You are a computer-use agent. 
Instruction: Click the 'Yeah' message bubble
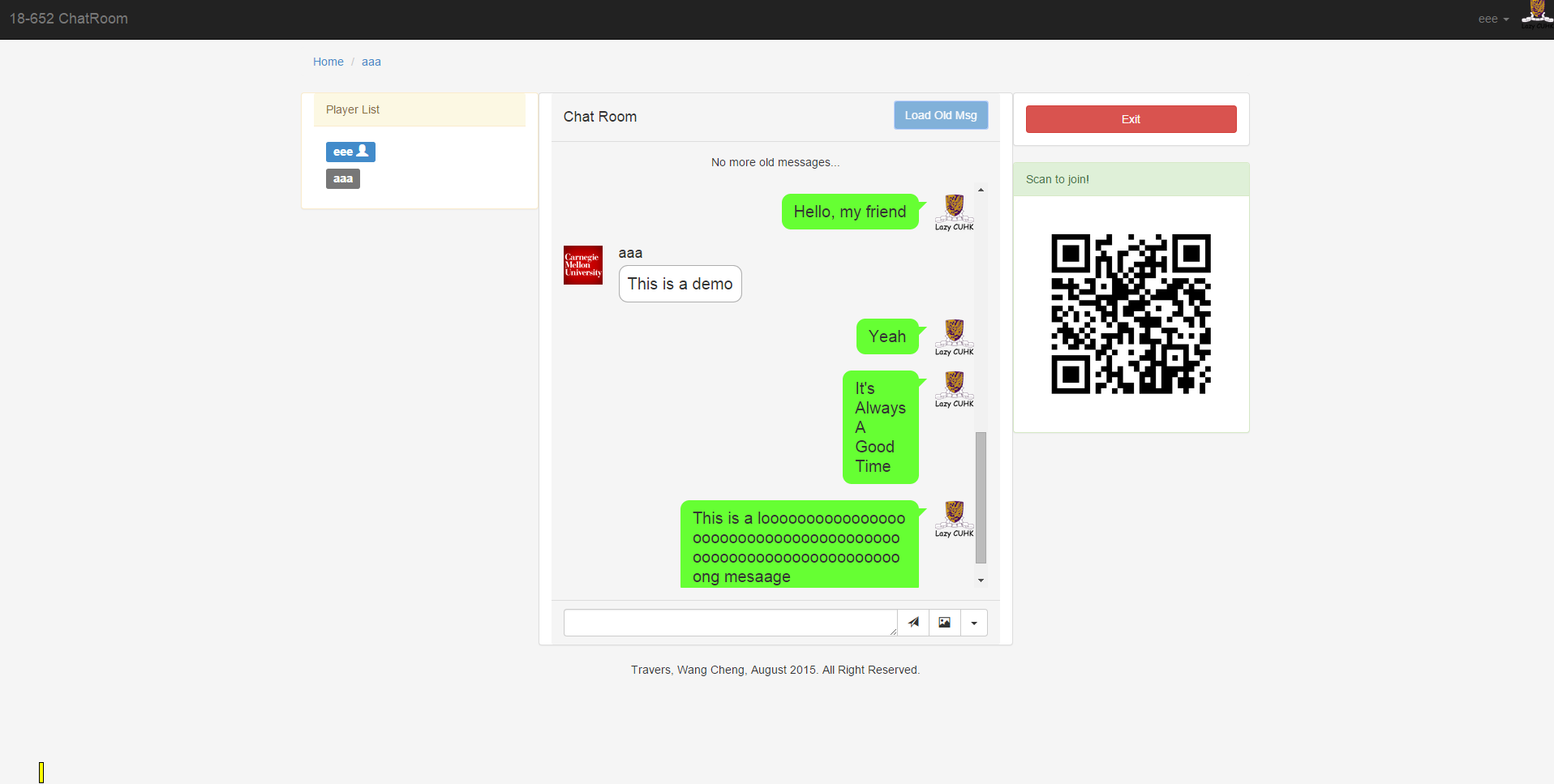[887, 336]
